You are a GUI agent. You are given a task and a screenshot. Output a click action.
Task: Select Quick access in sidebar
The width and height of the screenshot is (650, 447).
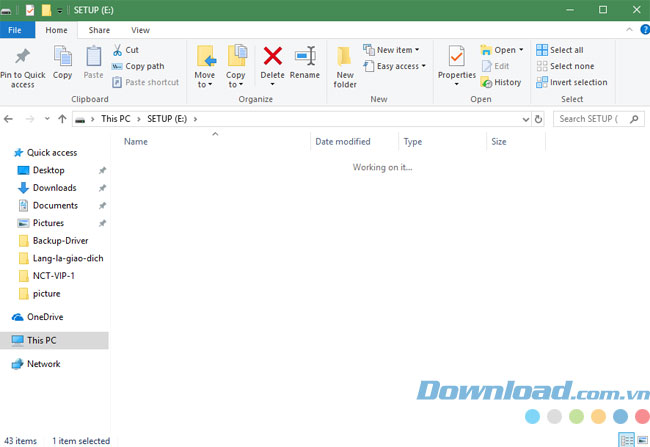coord(46,153)
